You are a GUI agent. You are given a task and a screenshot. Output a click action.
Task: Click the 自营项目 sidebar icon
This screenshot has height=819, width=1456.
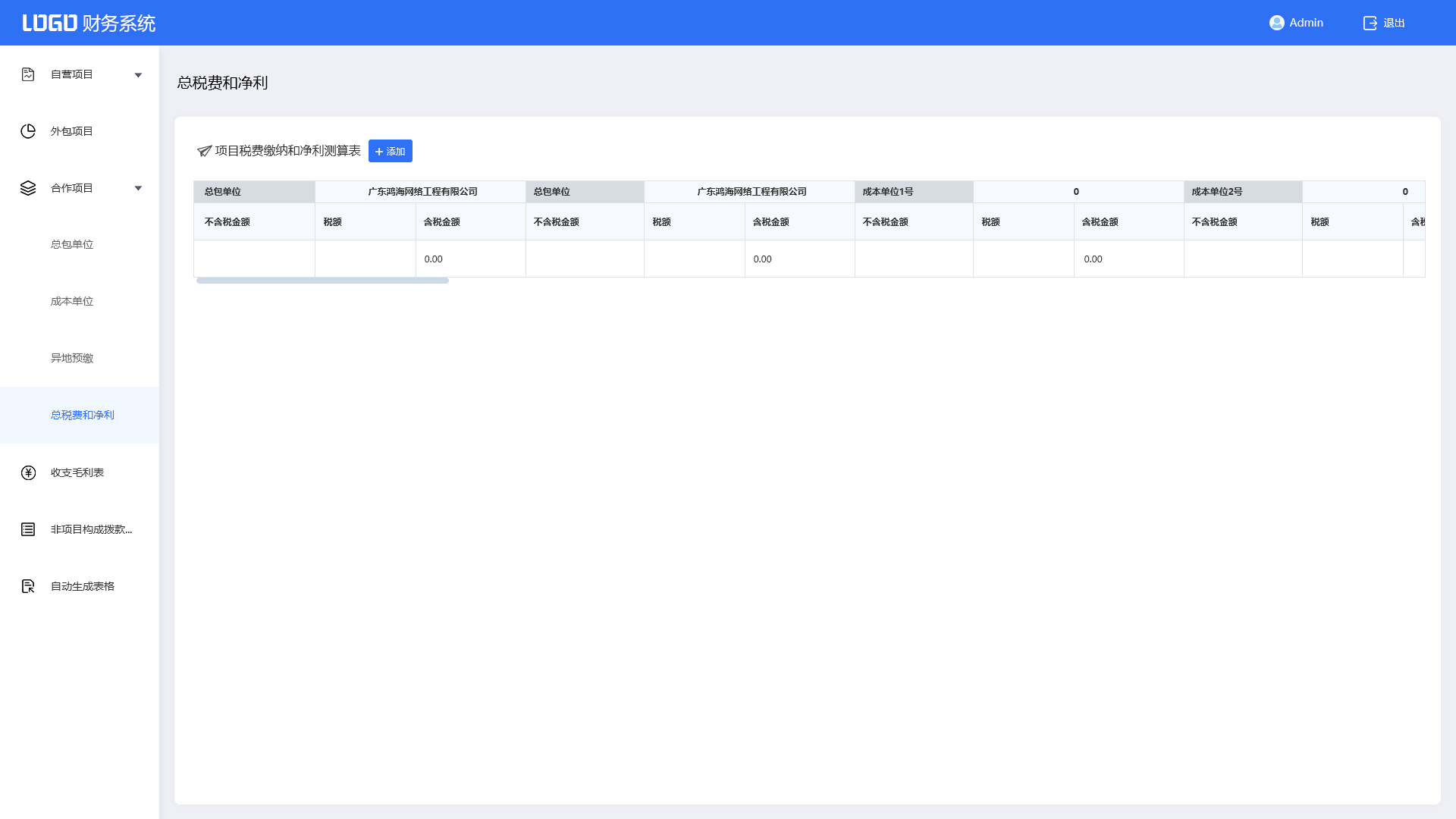coord(28,74)
